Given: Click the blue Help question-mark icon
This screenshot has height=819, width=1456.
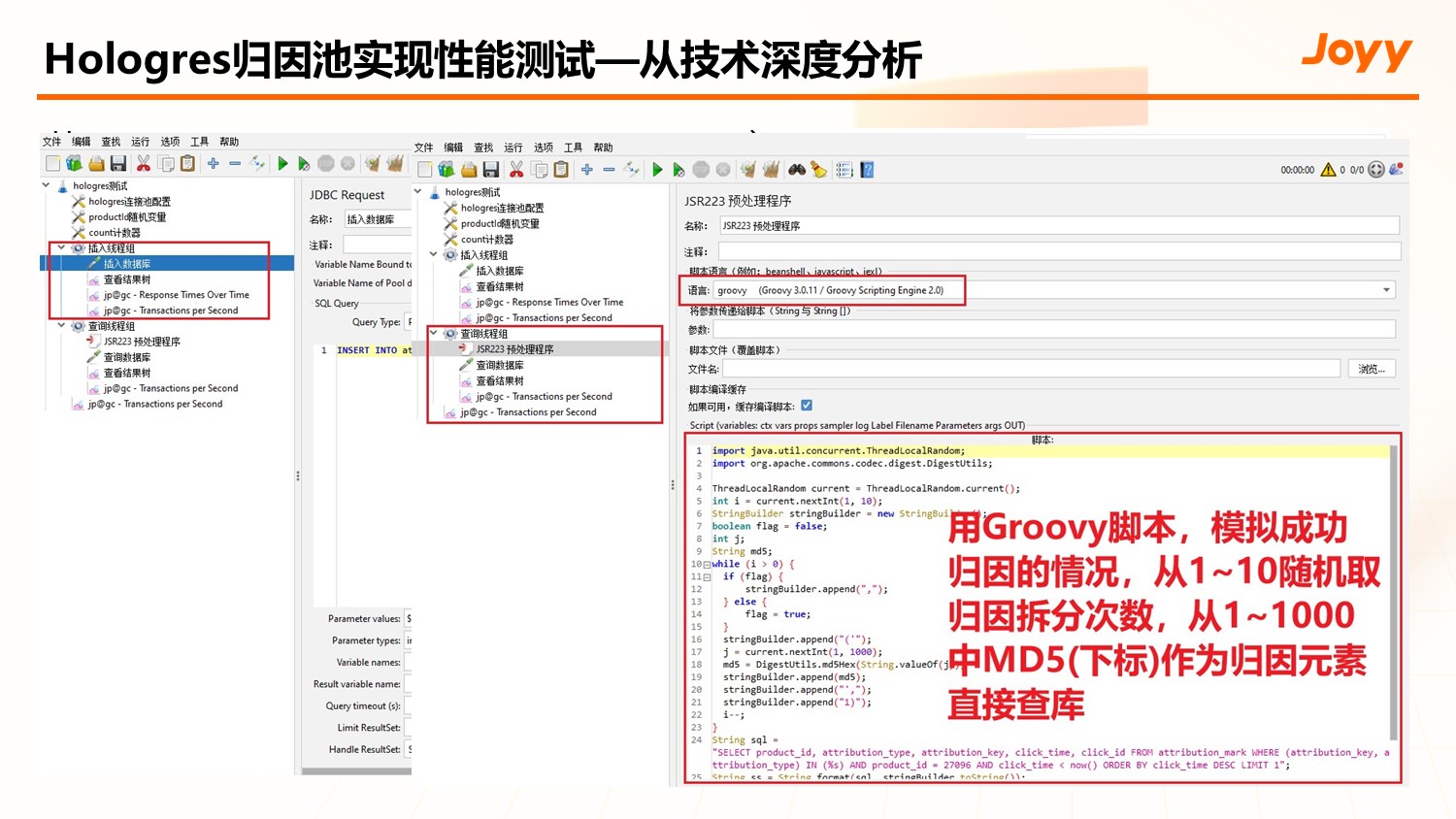Looking at the screenshot, I should click(867, 170).
